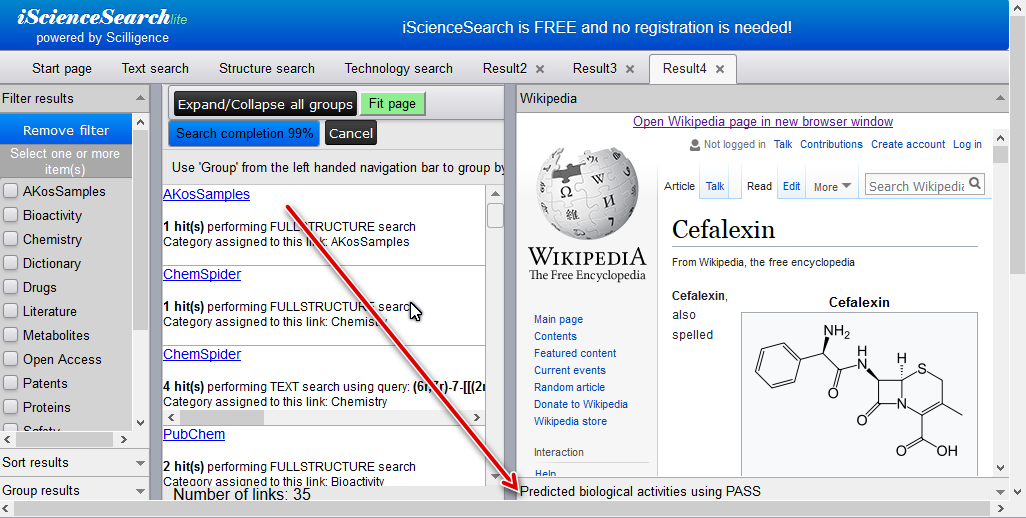The width and height of the screenshot is (1026, 518).
Task: Click the Wikipedia Contributions link
Action: (831, 144)
